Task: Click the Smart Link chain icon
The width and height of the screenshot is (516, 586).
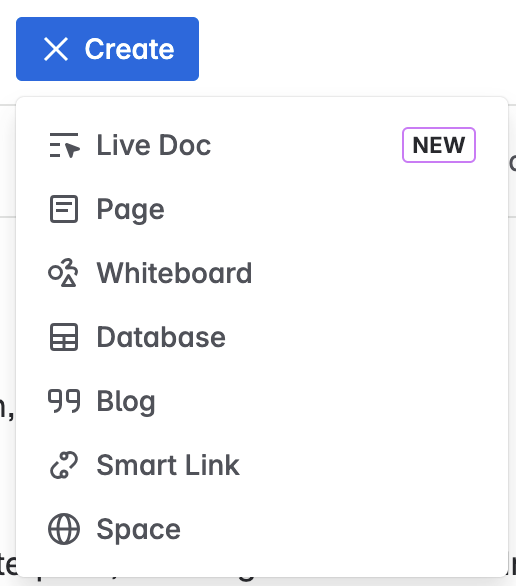Action: click(64, 465)
